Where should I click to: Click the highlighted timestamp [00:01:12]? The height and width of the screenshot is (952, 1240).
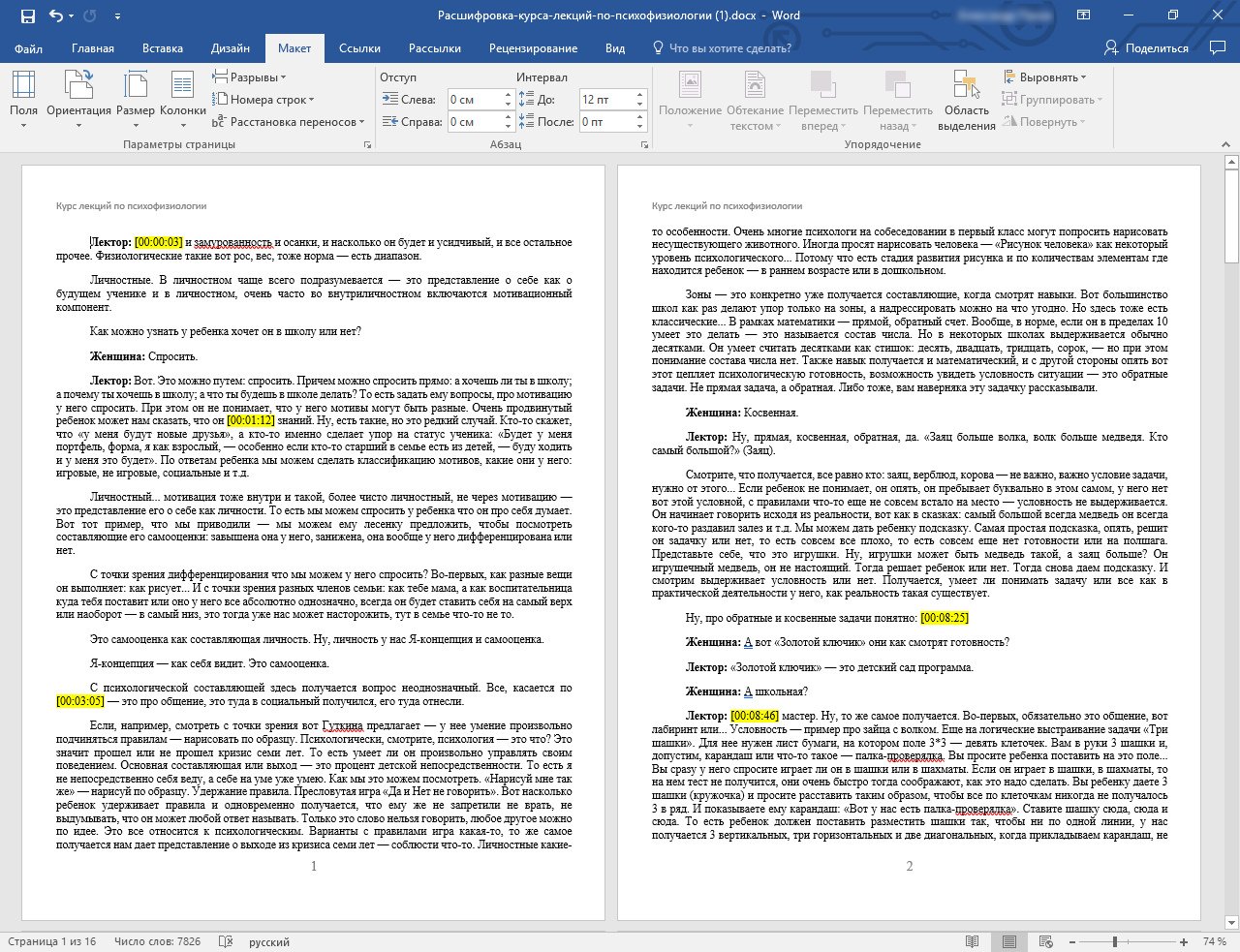pos(250,420)
